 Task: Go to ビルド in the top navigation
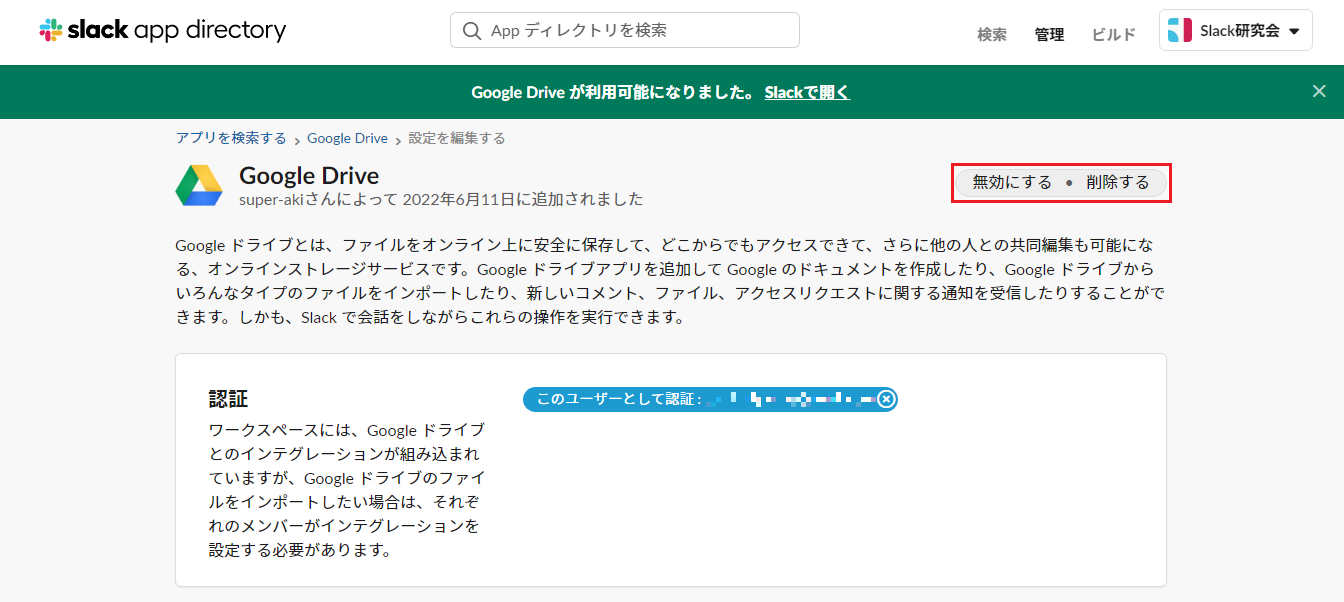tap(1113, 34)
